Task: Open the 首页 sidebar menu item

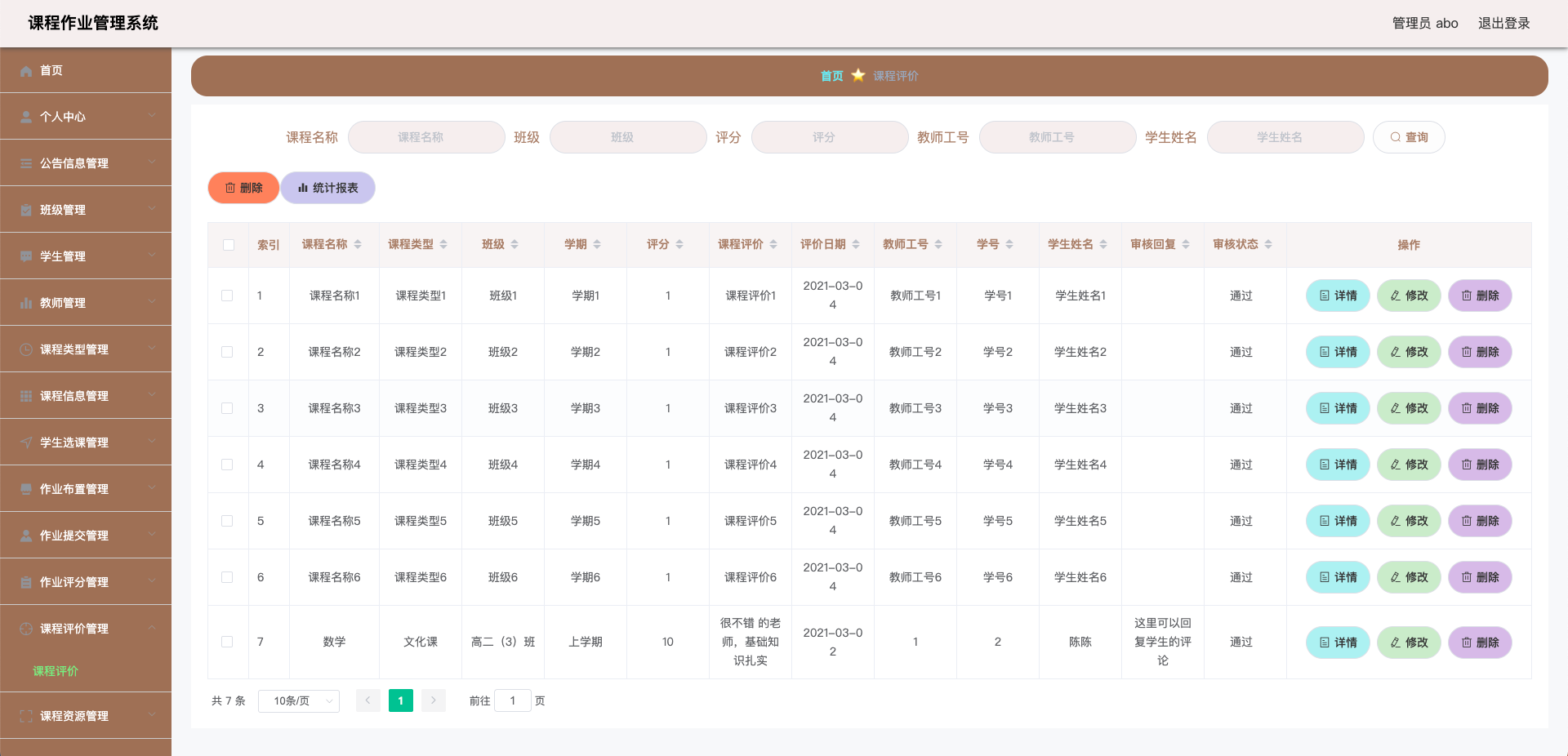Action: click(86, 70)
